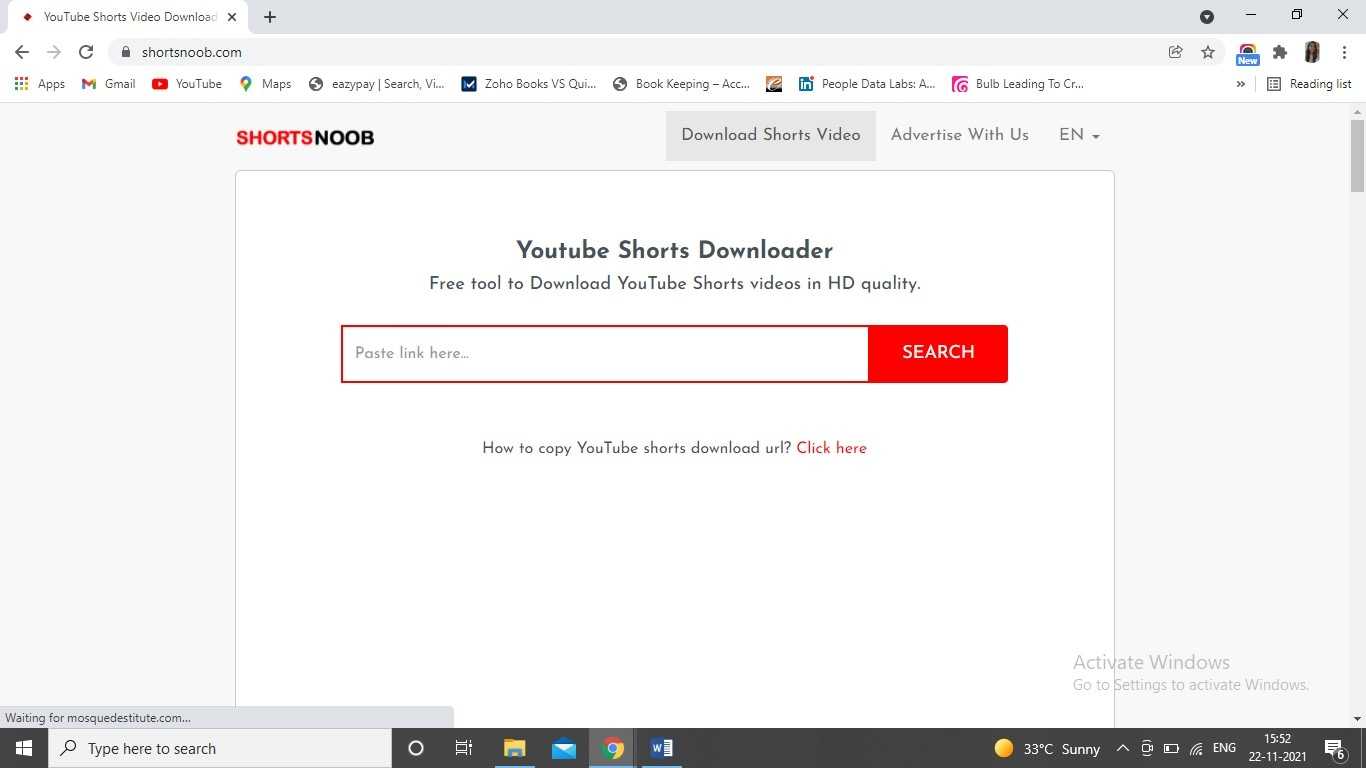Launch Microsoft Word from the taskbar
1366x768 pixels.
click(x=661, y=748)
